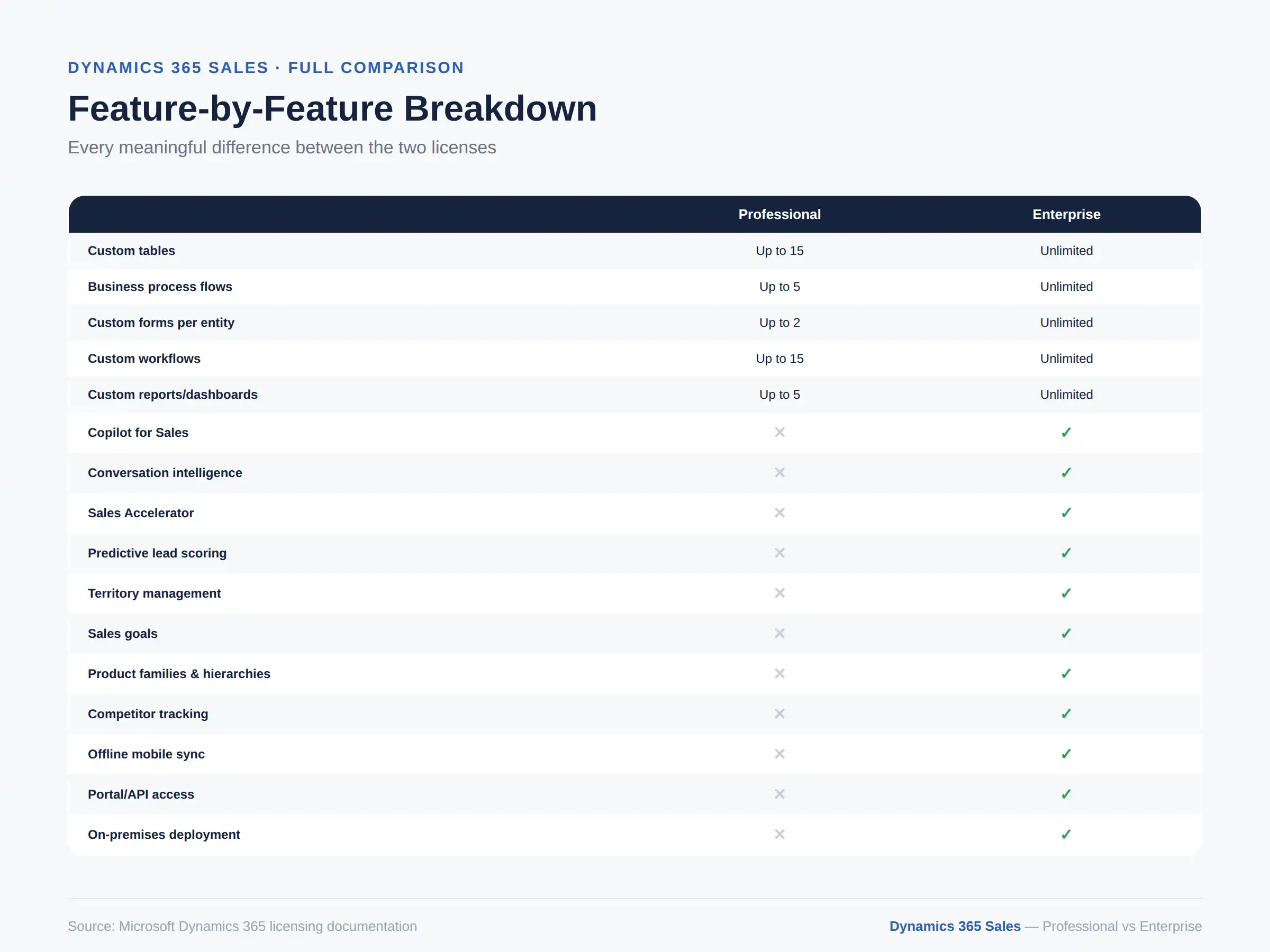Image resolution: width=1270 pixels, height=952 pixels.
Task: Select the Sales goals label
Action: point(122,634)
